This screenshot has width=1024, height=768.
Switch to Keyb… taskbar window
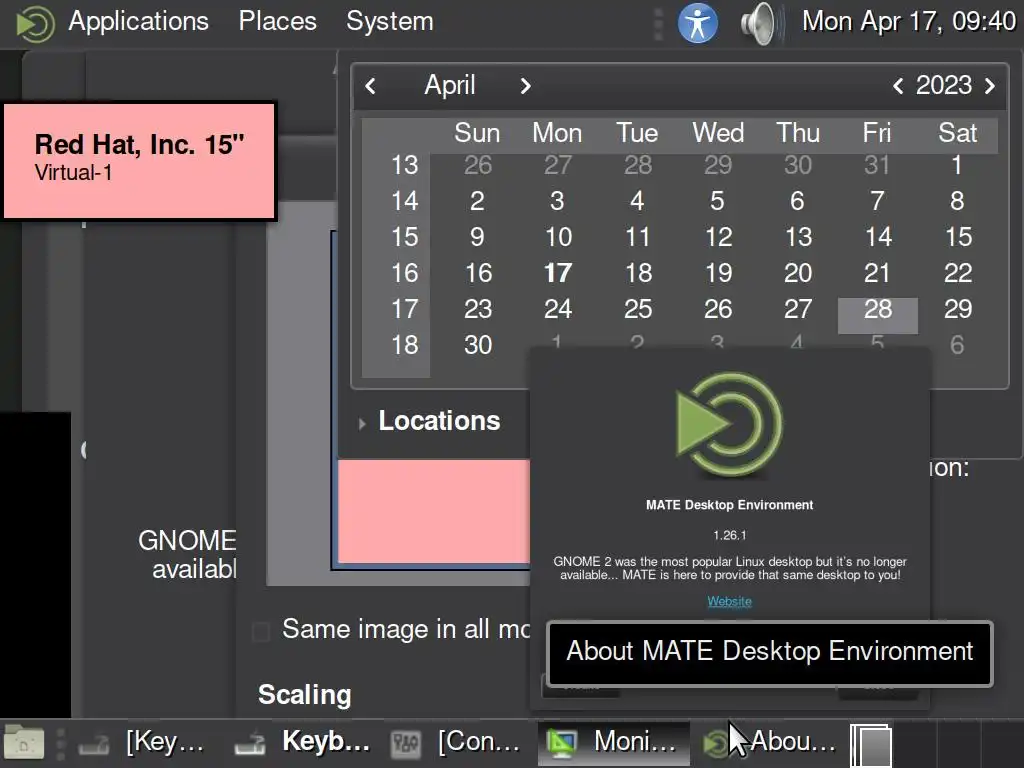pyautogui.click(x=302, y=743)
